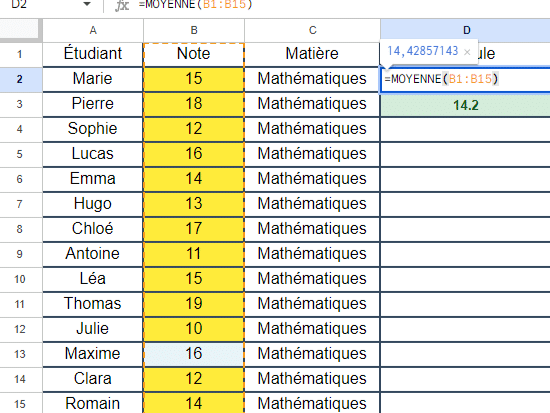
Task: Select column A header
Action: coord(93,31)
